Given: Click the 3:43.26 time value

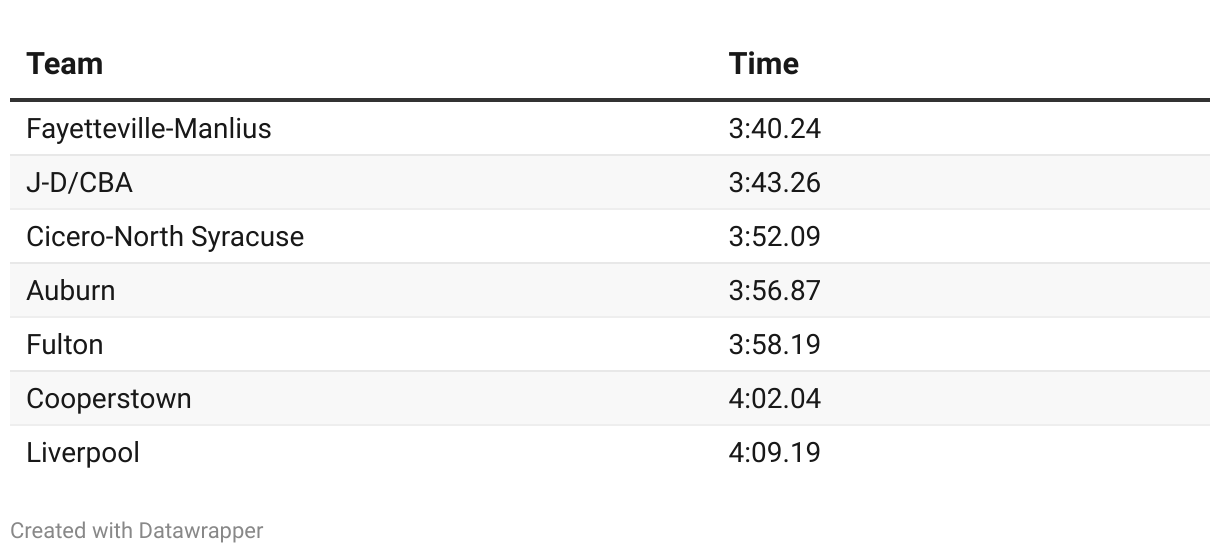Looking at the screenshot, I should coord(775,183).
